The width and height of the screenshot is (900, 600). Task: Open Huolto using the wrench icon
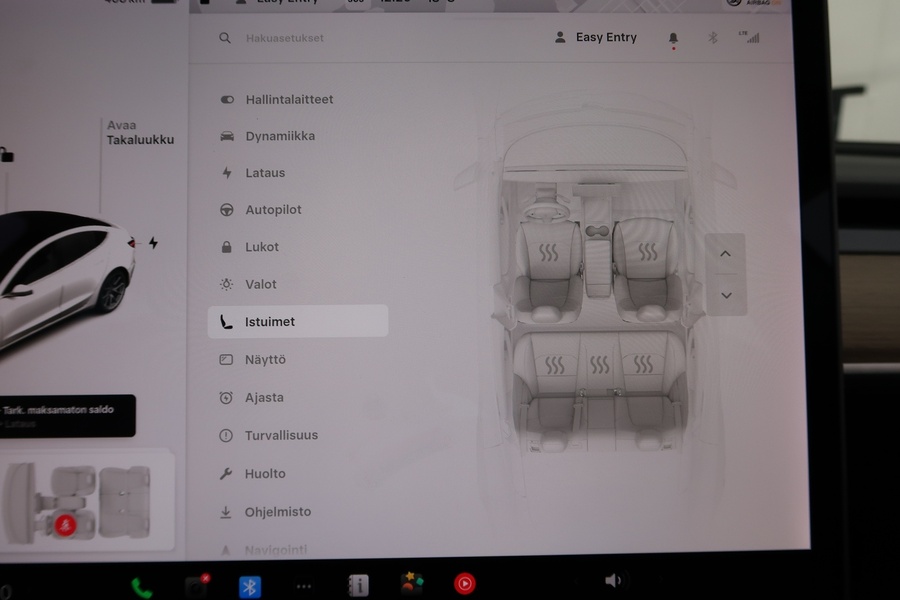pyautogui.click(x=228, y=473)
